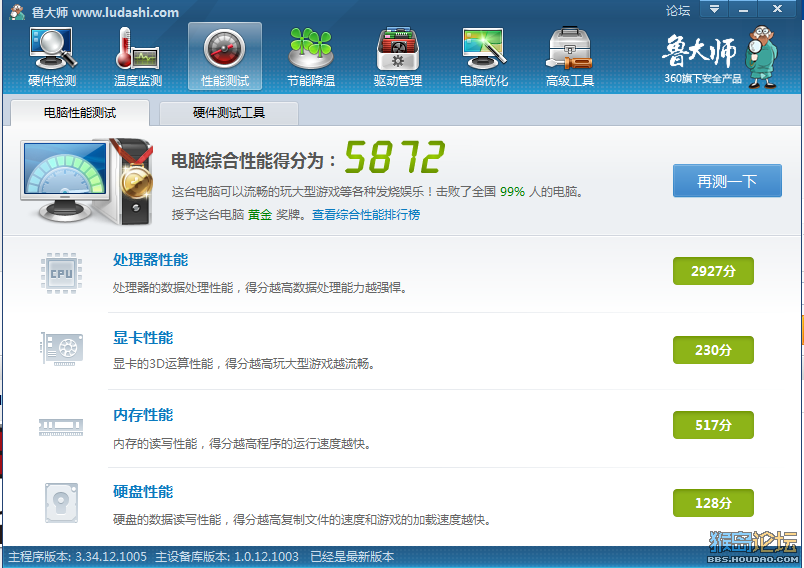Click the computer with gold medal image
Viewport: 804px width, 568px height.
tap(87, 181)
